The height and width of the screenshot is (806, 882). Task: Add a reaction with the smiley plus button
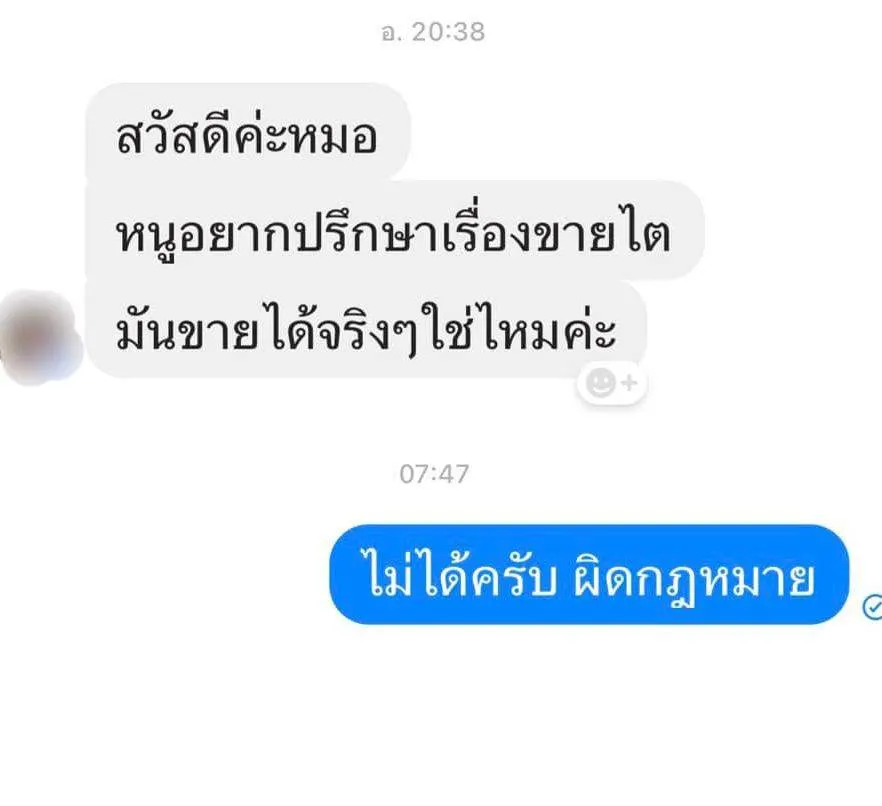611,384
